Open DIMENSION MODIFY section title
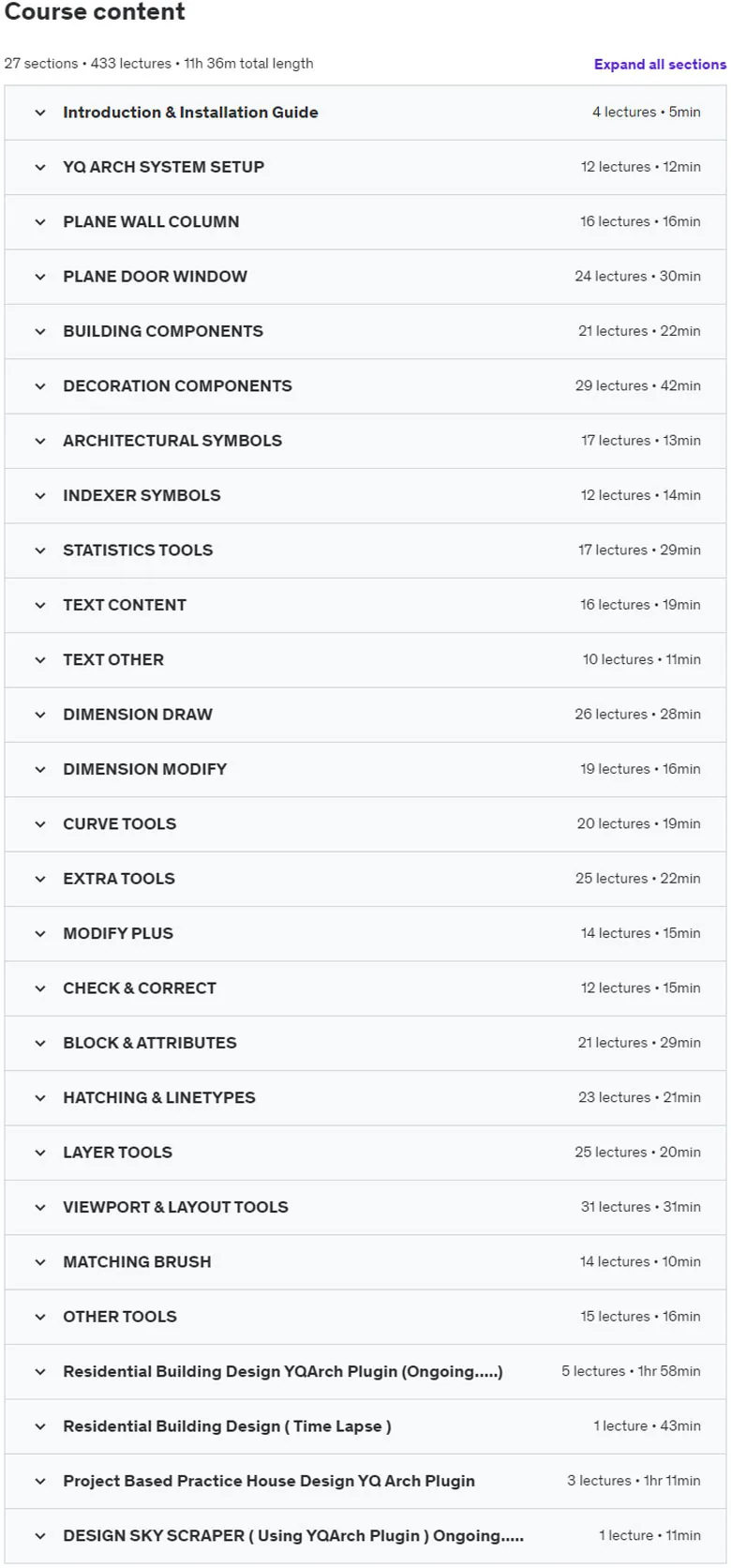 coord(144,769)
